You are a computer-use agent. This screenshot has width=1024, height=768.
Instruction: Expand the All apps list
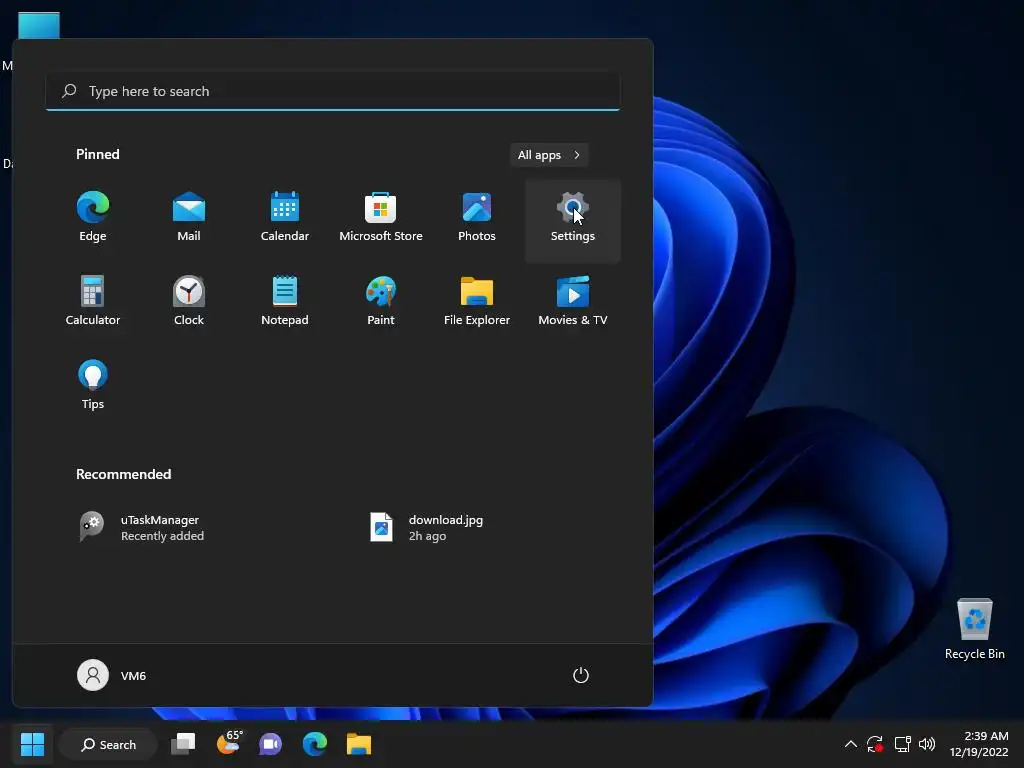click(x=549, y=155)
